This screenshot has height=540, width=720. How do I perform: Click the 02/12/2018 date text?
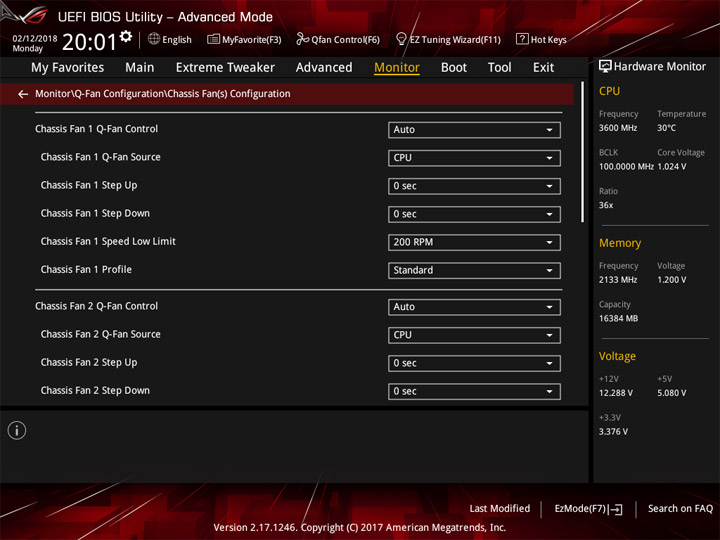(x=35, y=39)
